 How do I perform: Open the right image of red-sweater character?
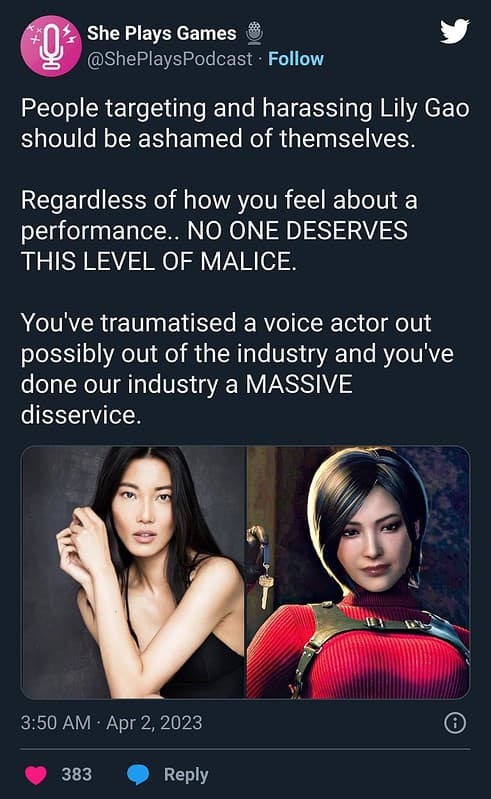358,572
